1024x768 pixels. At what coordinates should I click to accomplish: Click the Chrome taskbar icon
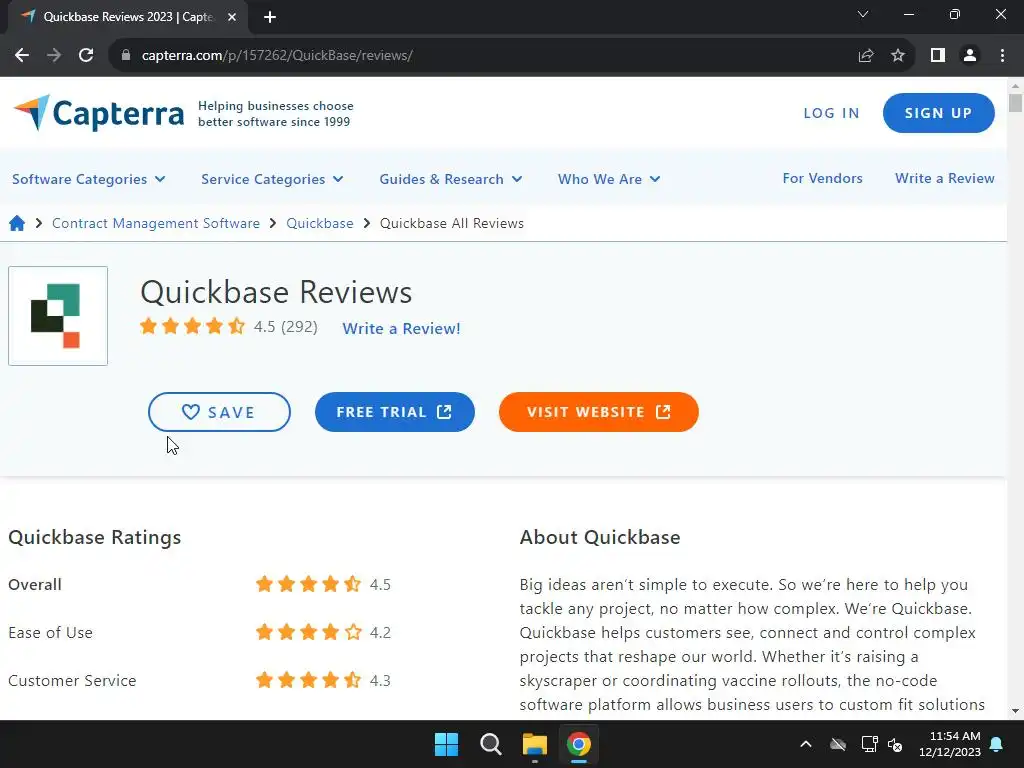[x=579, y=744]
